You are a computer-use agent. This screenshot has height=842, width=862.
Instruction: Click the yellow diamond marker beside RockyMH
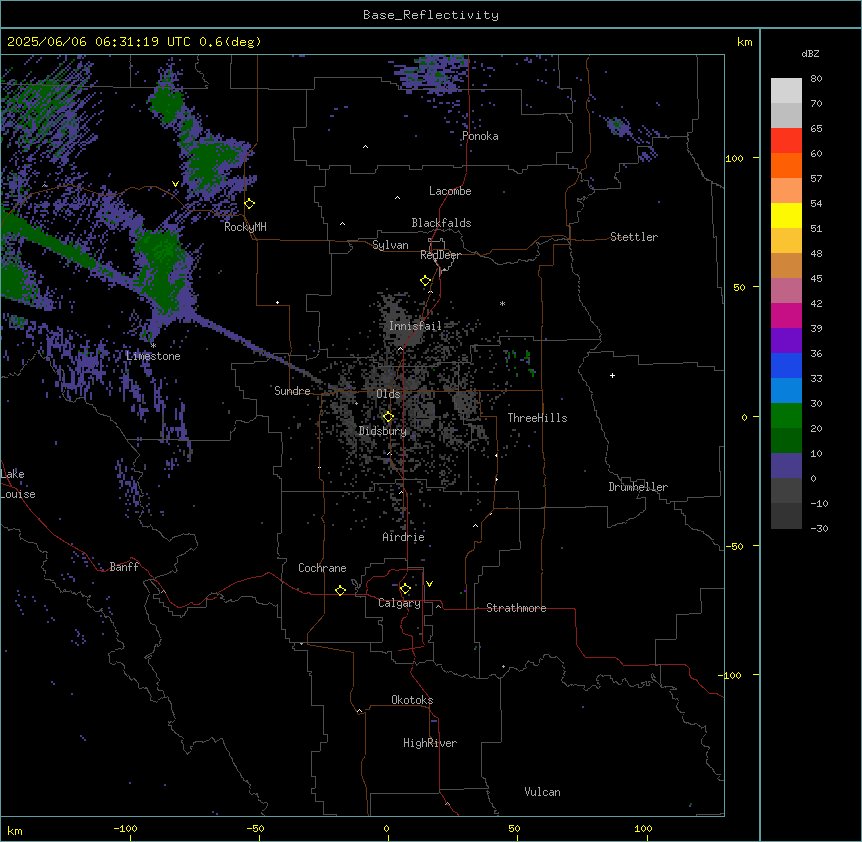point(250,203)
